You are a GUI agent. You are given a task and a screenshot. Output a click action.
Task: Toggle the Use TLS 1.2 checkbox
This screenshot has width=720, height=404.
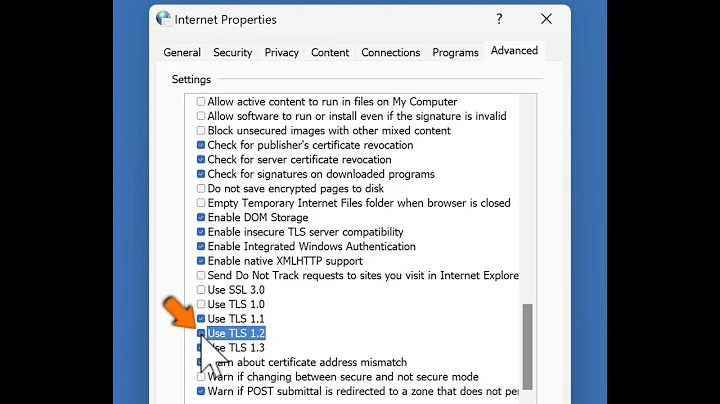click(201, 333)
